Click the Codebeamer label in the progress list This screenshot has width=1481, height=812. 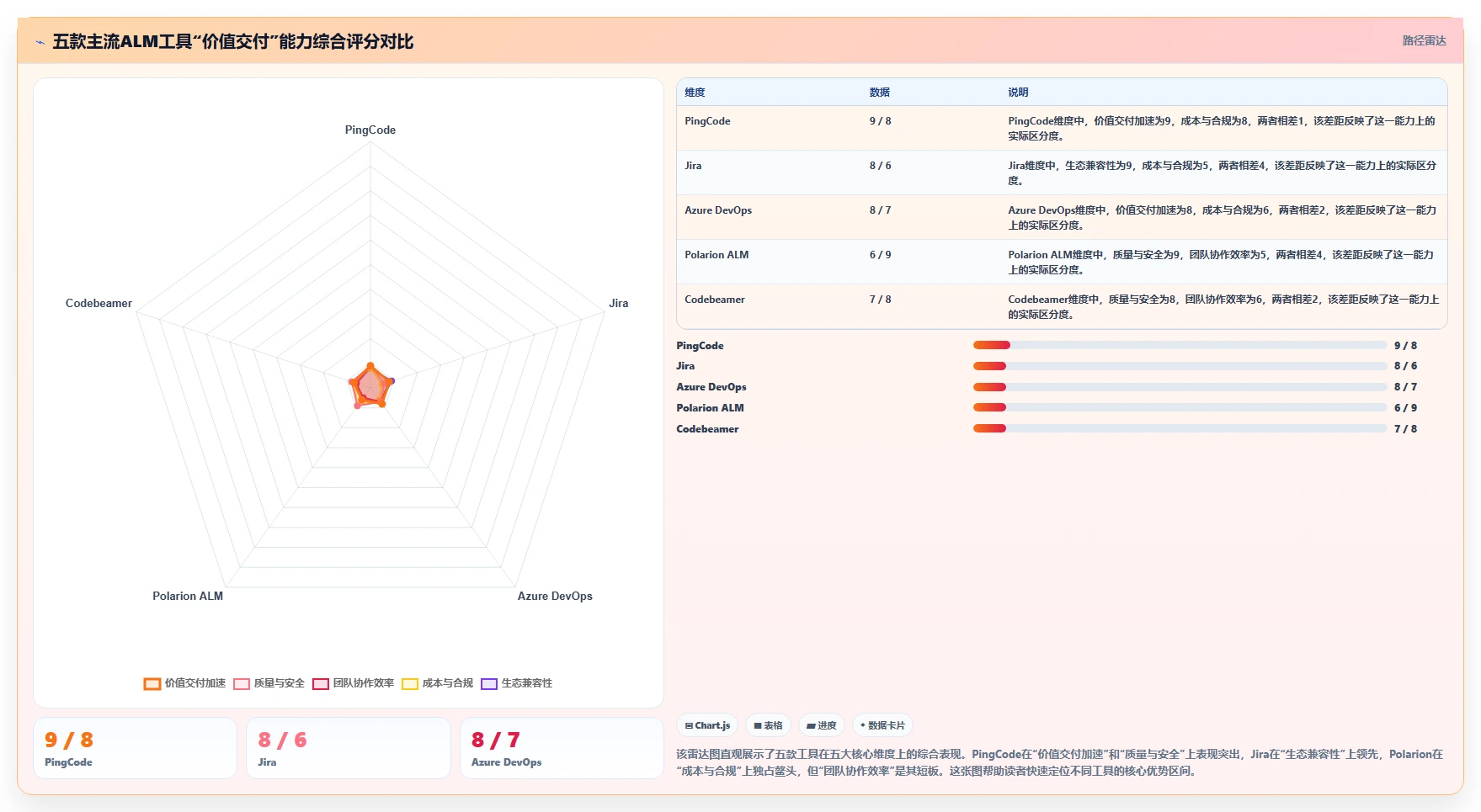tap(707, 429)
